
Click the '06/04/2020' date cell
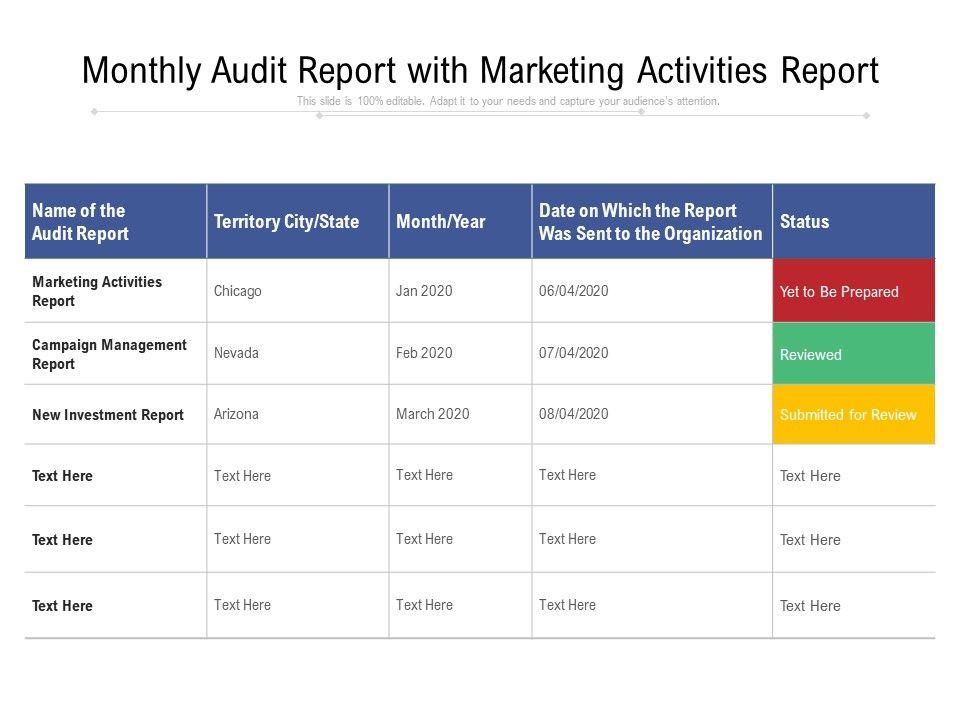point(652,291)
